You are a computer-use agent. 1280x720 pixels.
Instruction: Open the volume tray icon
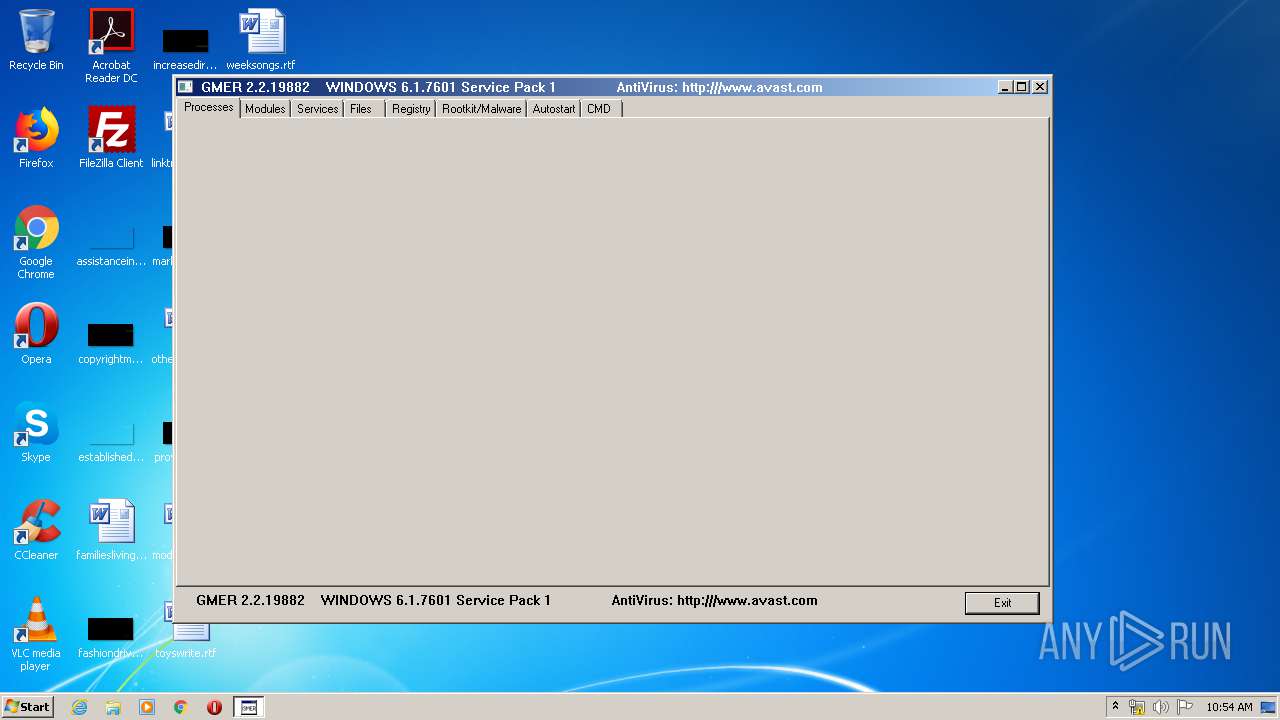point(1160,707)
